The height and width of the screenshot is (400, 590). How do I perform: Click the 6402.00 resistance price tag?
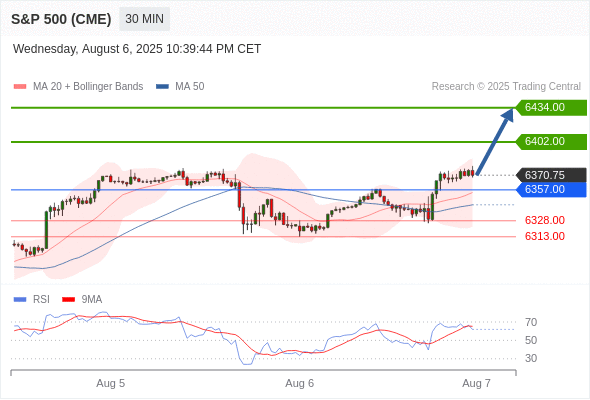coord(551,141)
